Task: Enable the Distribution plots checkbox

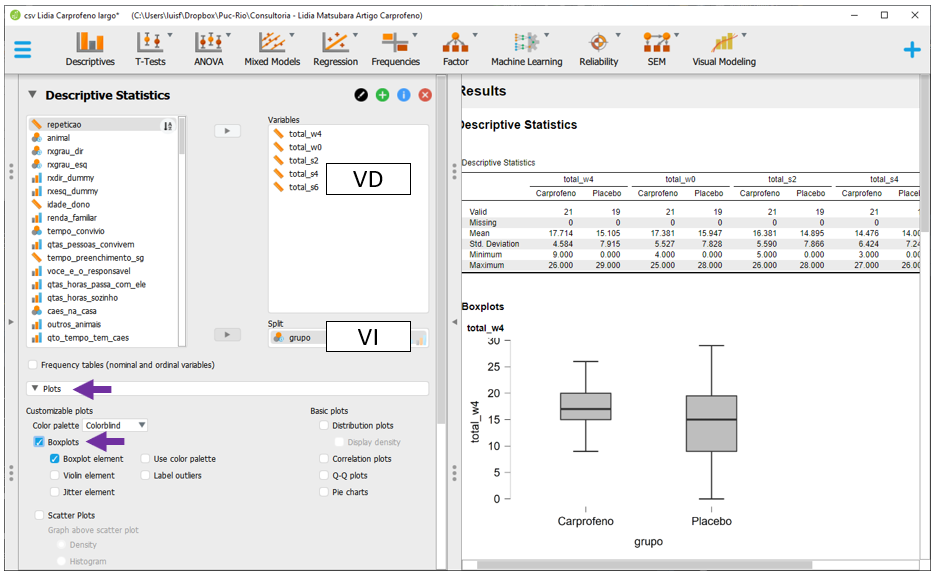Action: coord(324,426)
